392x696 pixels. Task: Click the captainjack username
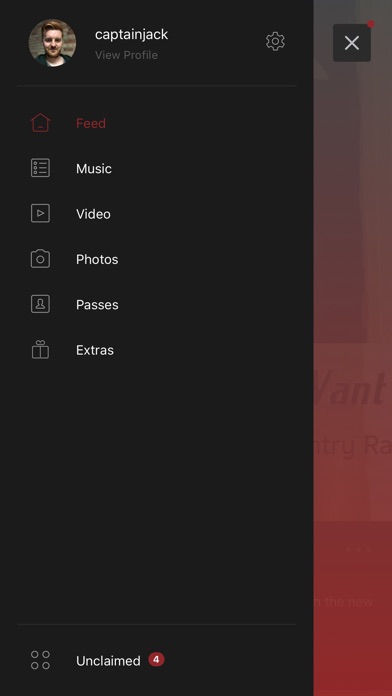pos(131,34)
